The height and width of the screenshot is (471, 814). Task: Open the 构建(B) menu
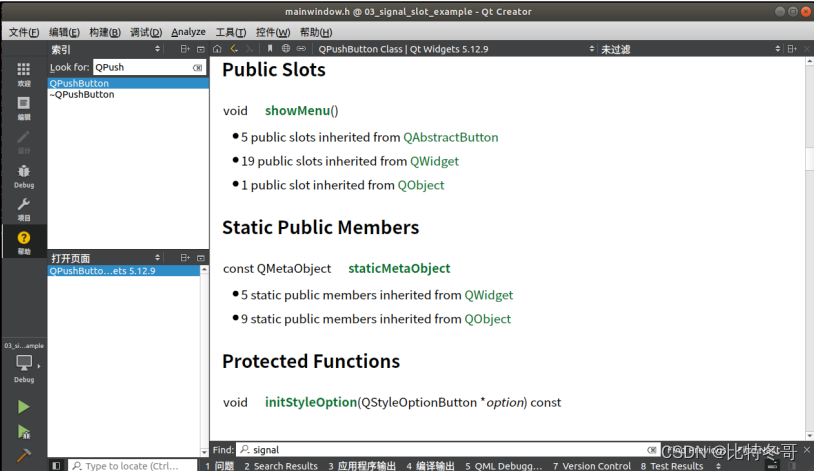pyautogui.click(x=105, y=32)
